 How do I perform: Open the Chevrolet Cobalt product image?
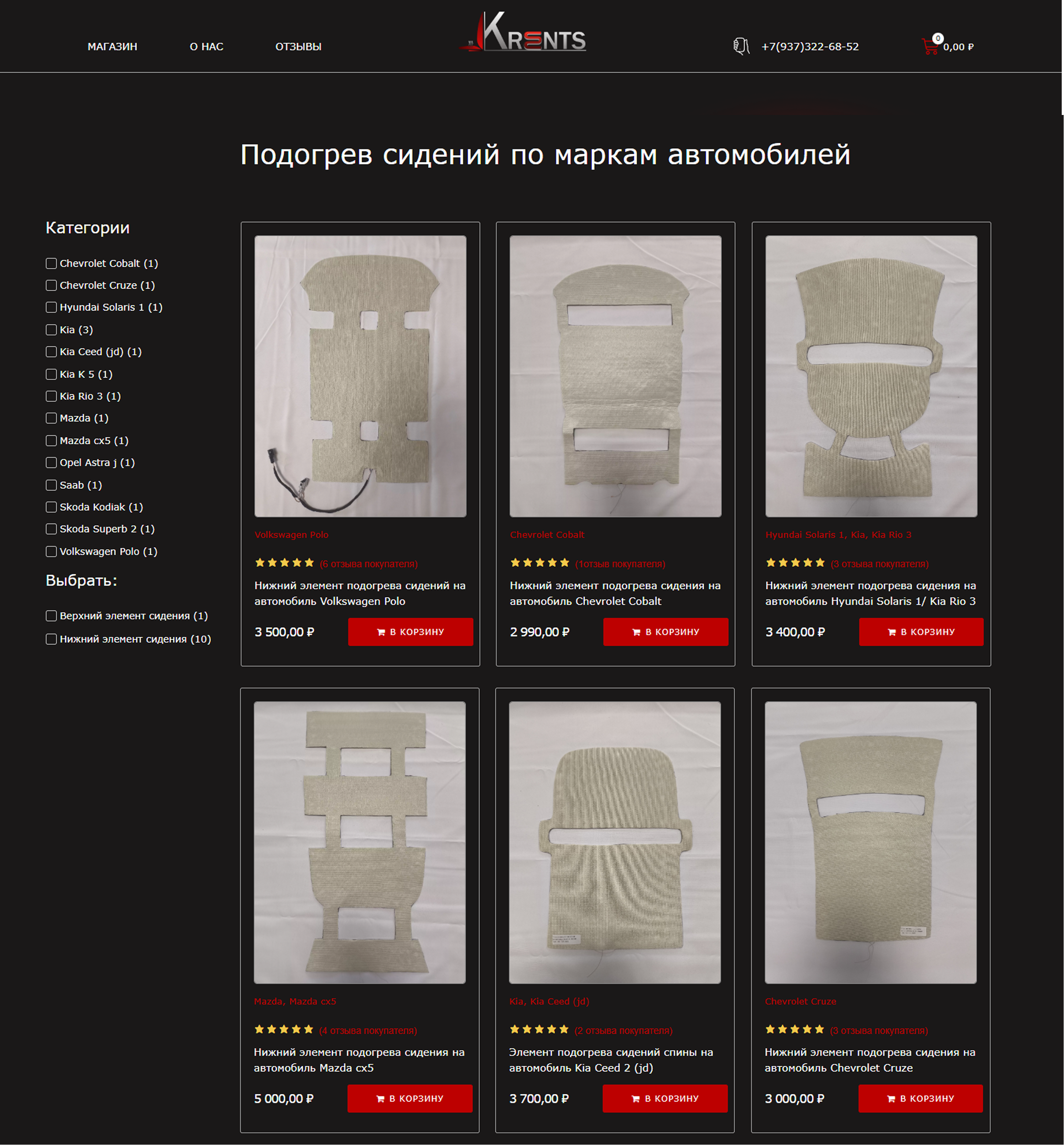click(615, 375)
